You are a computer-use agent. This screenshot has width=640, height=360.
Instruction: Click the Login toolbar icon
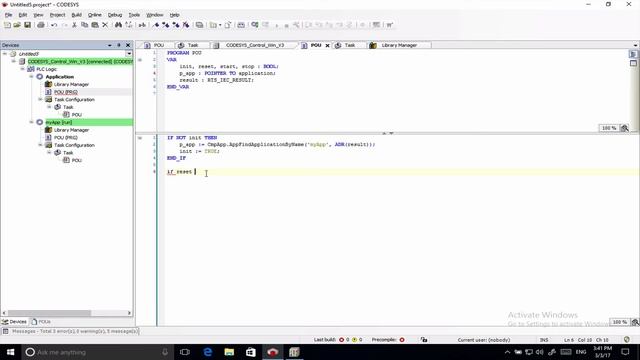click(255, 25)
